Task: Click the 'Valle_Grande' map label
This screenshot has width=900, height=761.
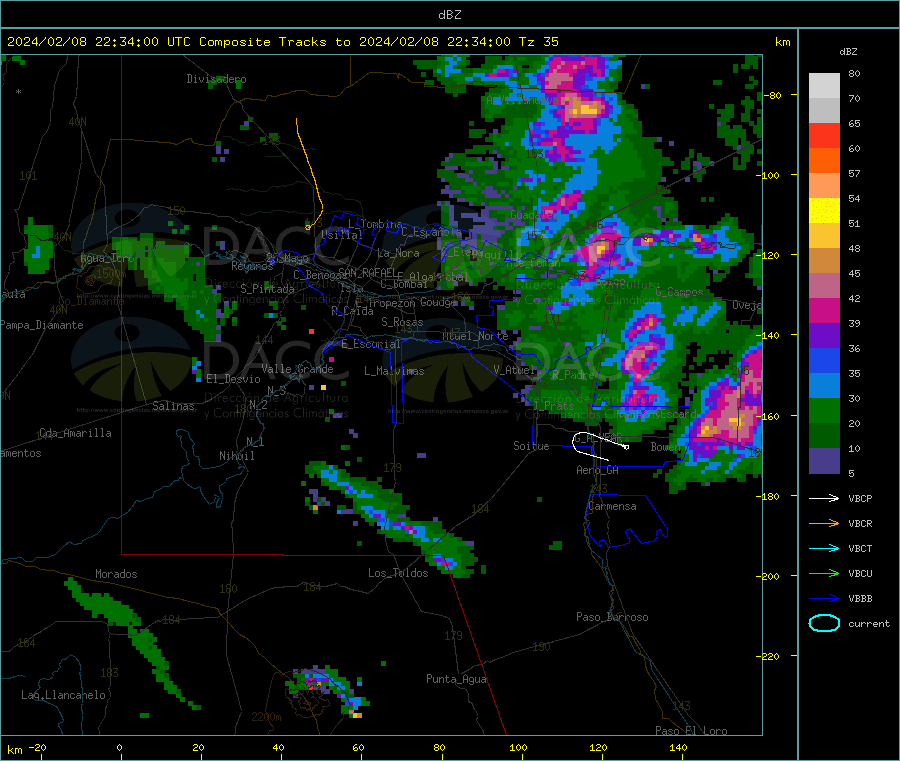Action: 297,369
